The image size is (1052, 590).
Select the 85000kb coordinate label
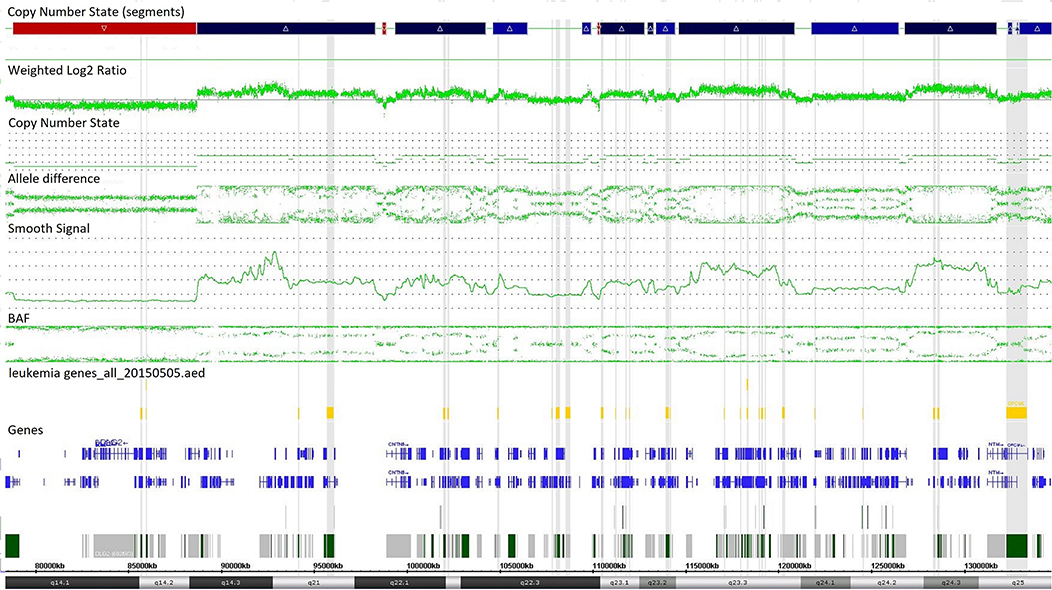pos(142,566)
